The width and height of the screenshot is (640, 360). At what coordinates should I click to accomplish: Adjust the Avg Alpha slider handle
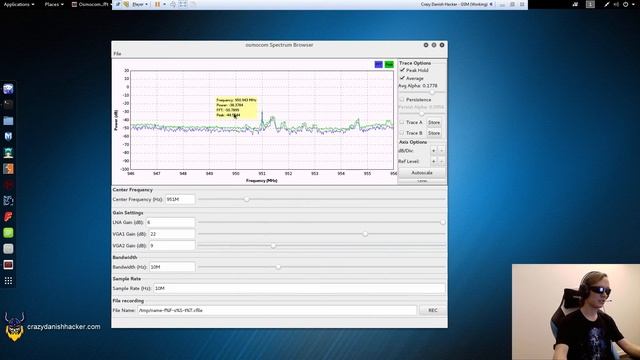[x=432, y=93]
